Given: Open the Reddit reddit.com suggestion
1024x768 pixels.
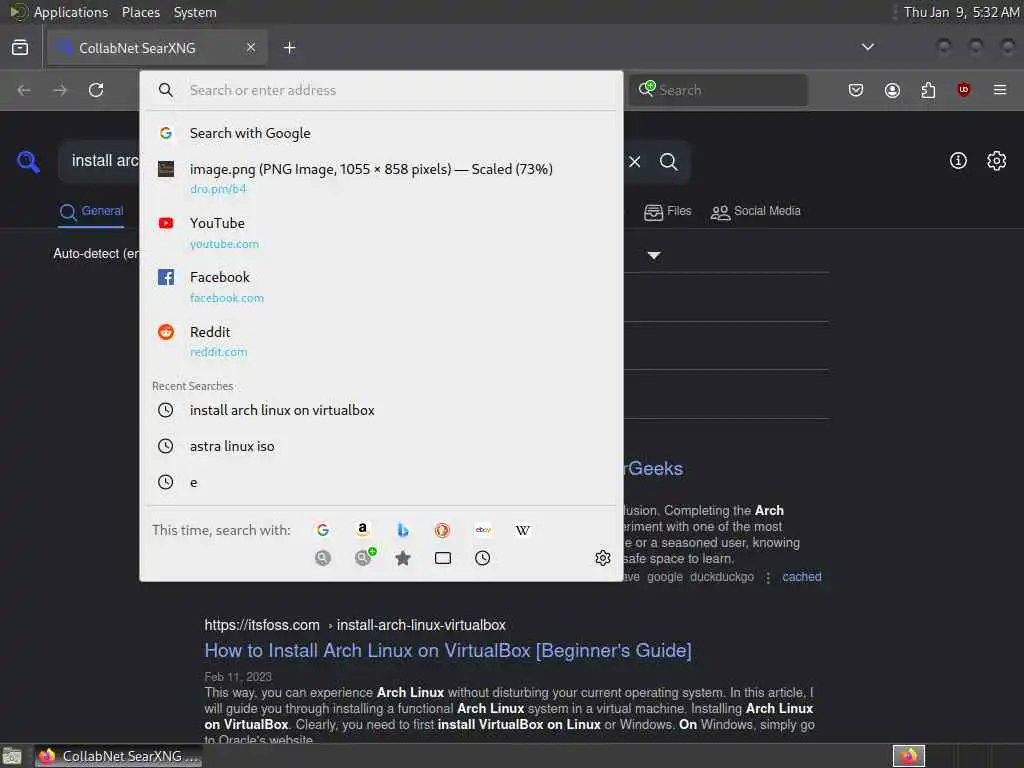Looking at the screenshot, I should [381, 341].
